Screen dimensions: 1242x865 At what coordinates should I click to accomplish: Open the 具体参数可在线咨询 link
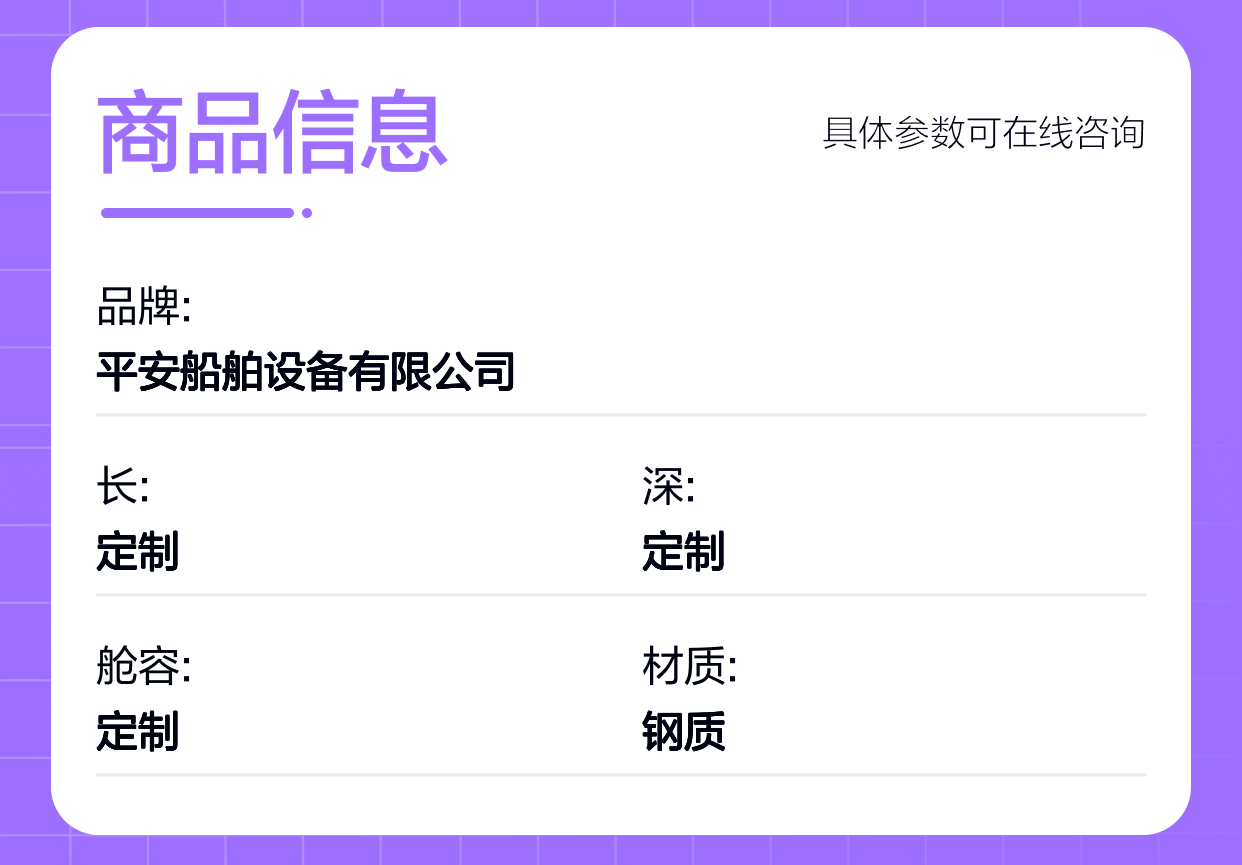coord(983,133)
